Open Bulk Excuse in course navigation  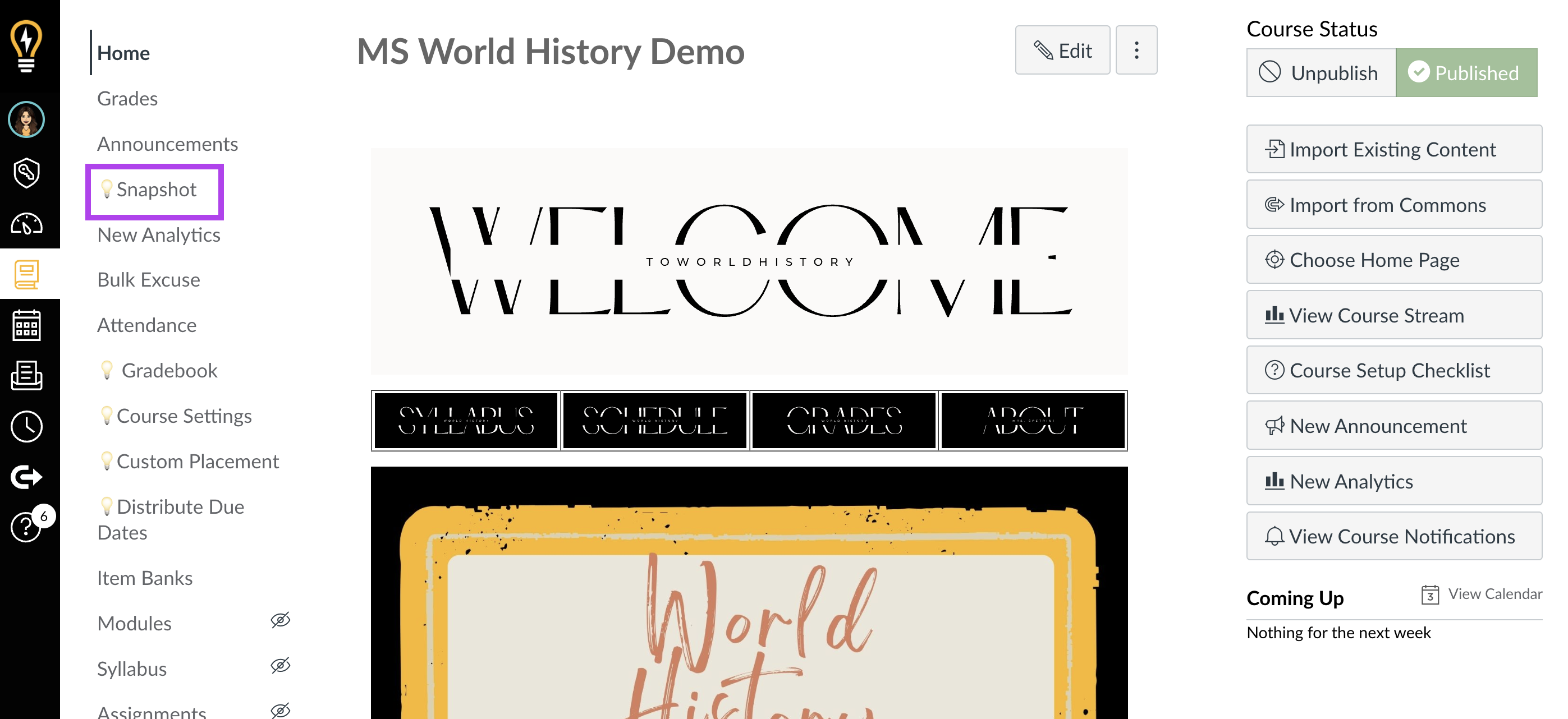[149, 280]
